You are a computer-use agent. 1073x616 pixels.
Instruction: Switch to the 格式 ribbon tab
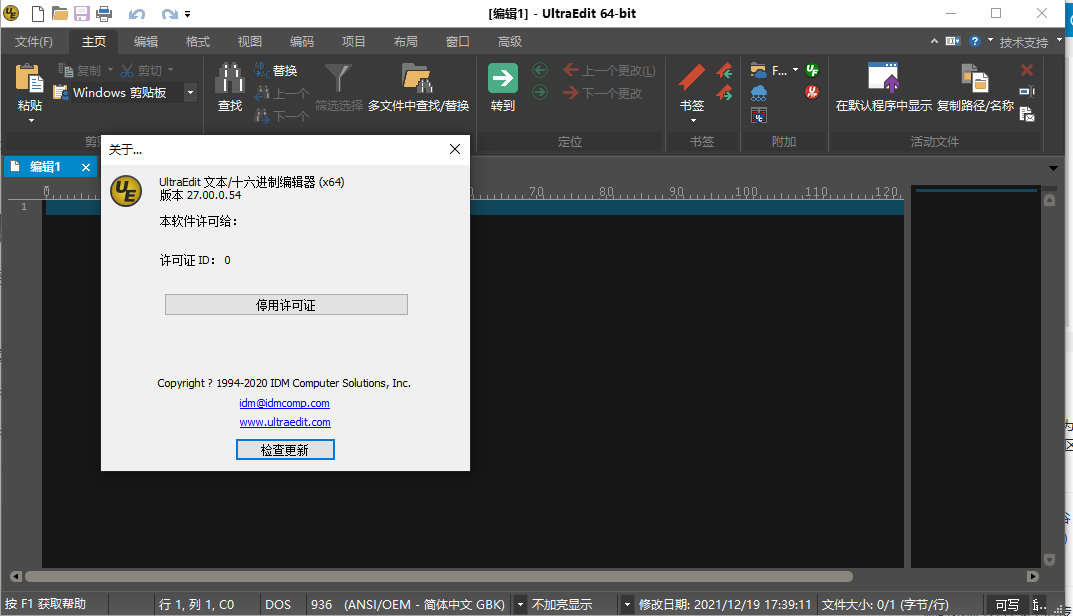click(198, 42)
